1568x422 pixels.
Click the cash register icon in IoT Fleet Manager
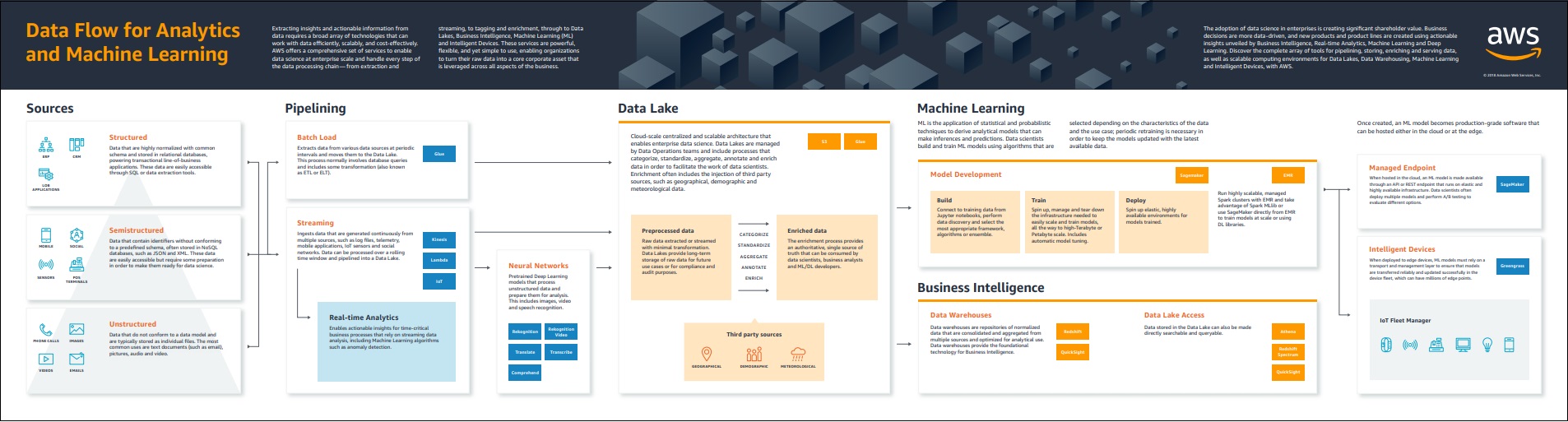click(1436, 345)
